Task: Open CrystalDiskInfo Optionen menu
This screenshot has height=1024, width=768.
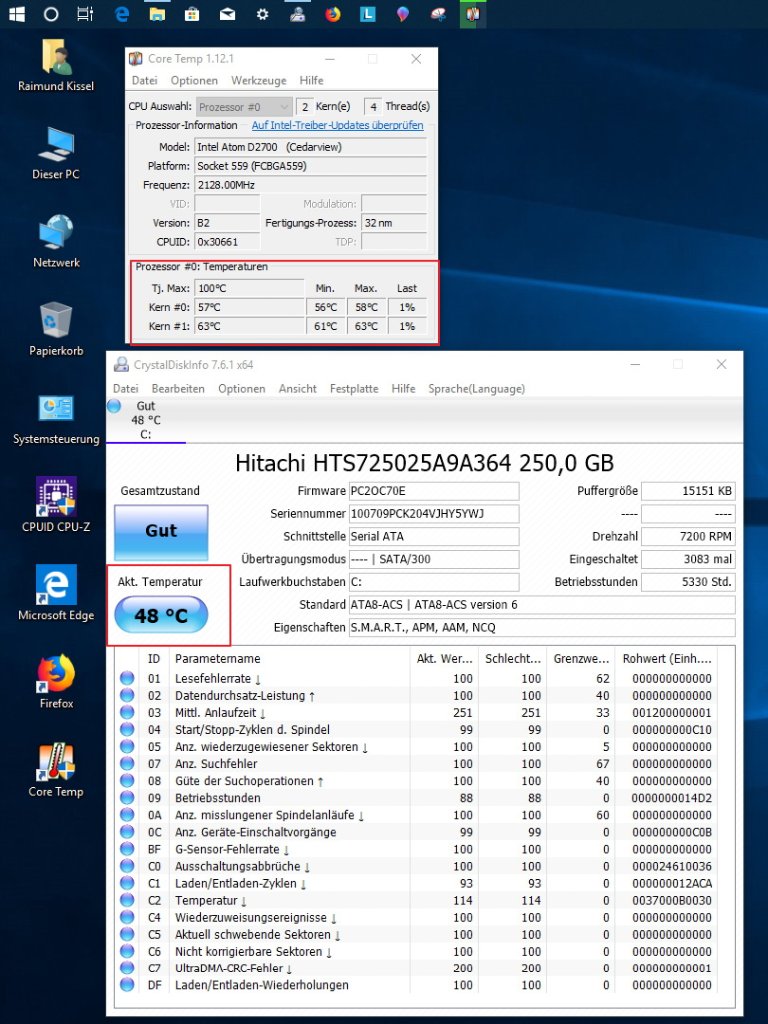Action: (242, 389)
